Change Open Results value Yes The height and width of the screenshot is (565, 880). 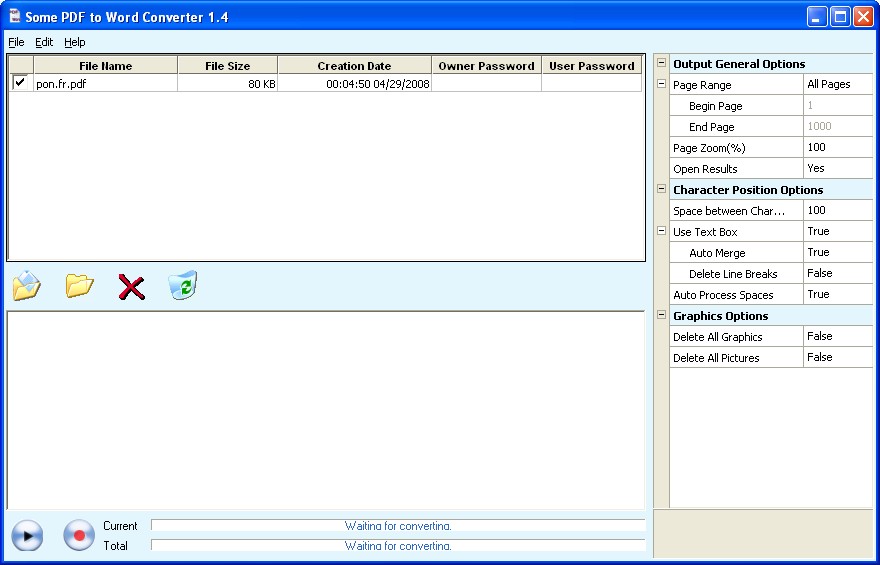pos(838,168)
